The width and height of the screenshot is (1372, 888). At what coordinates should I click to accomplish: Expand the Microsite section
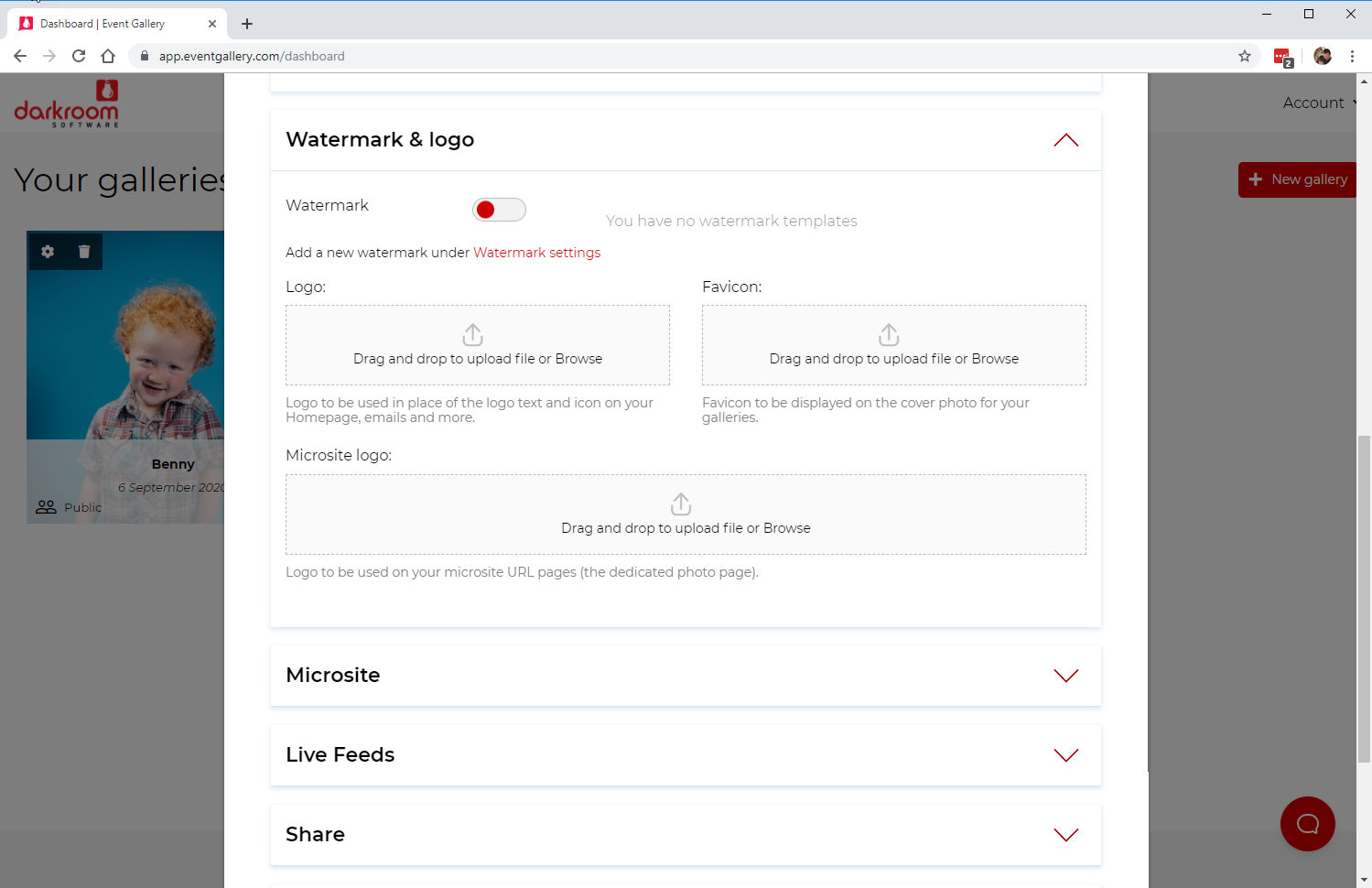coord(1066,676)
